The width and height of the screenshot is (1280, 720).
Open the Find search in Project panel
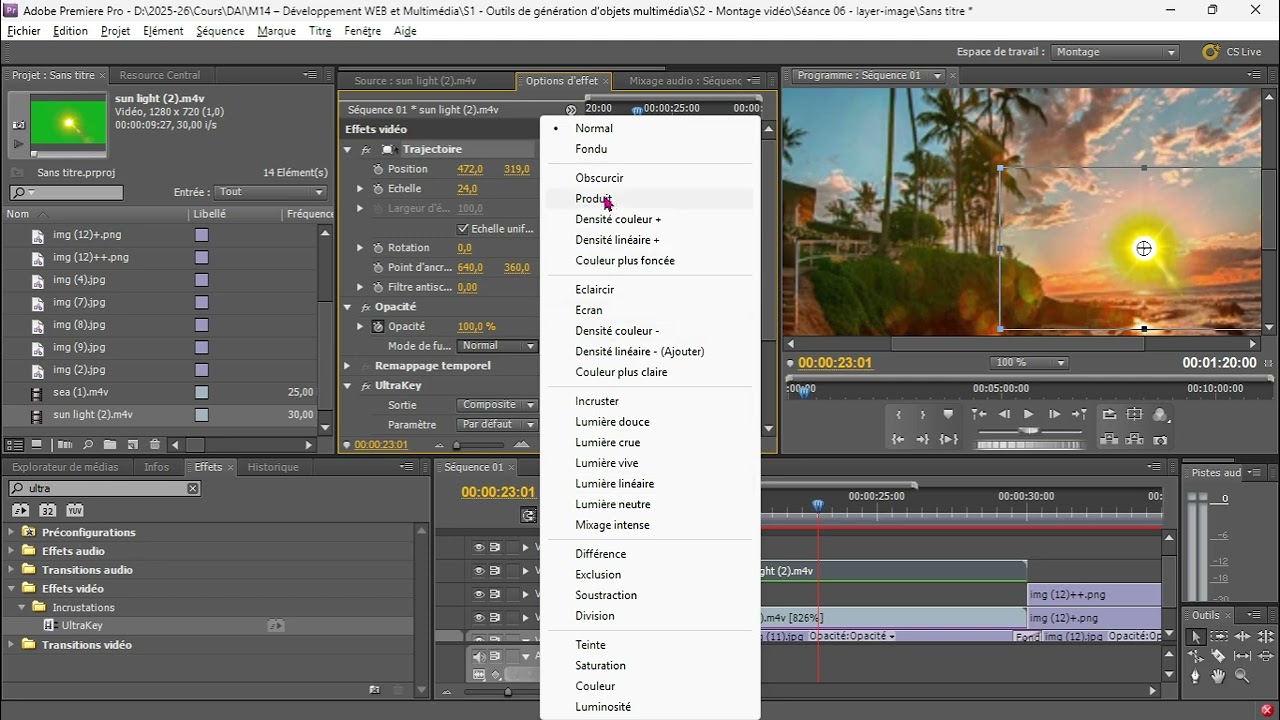[88, 445]
